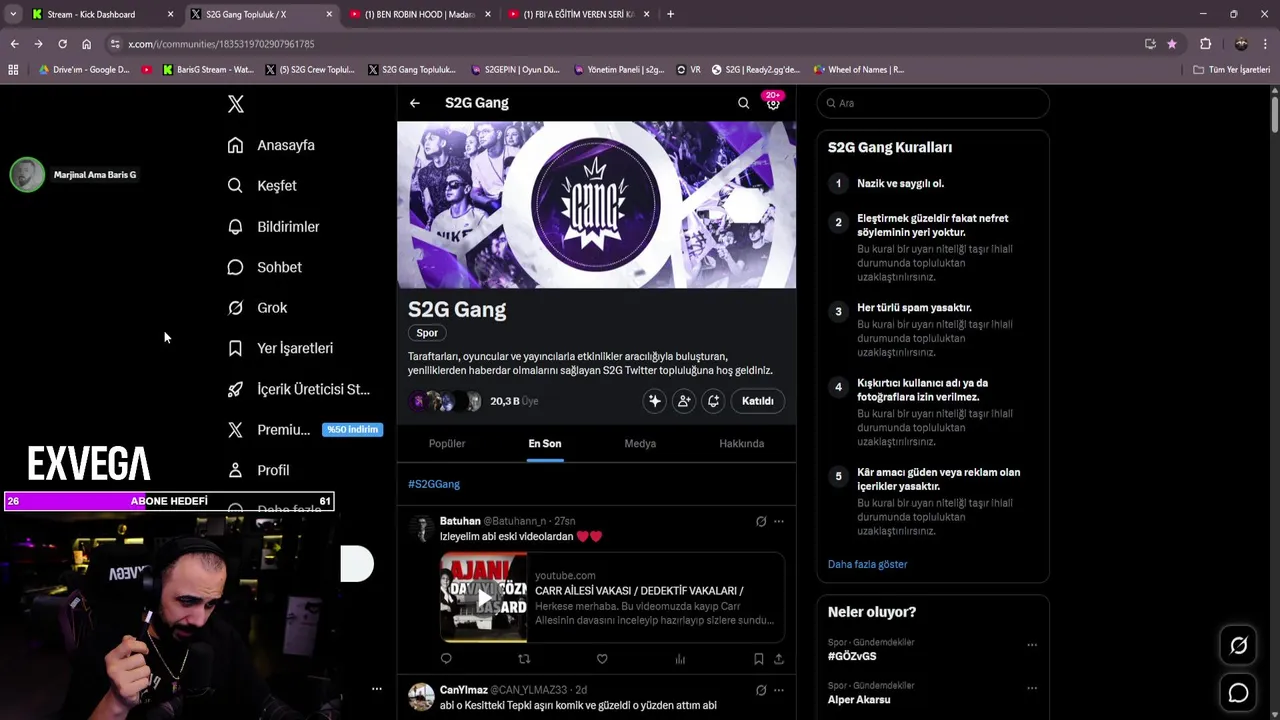Open Yer İşaretleri bookmarks
1280x720 pixels.
pyautogui.click(x=280, y=348)
